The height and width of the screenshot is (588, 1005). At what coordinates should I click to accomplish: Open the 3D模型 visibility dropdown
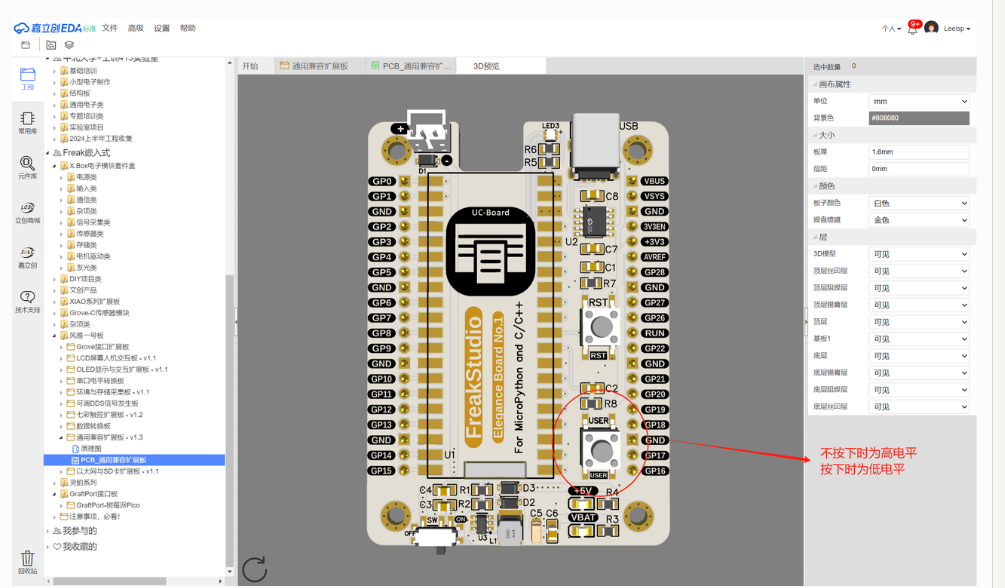click(918, 254)
